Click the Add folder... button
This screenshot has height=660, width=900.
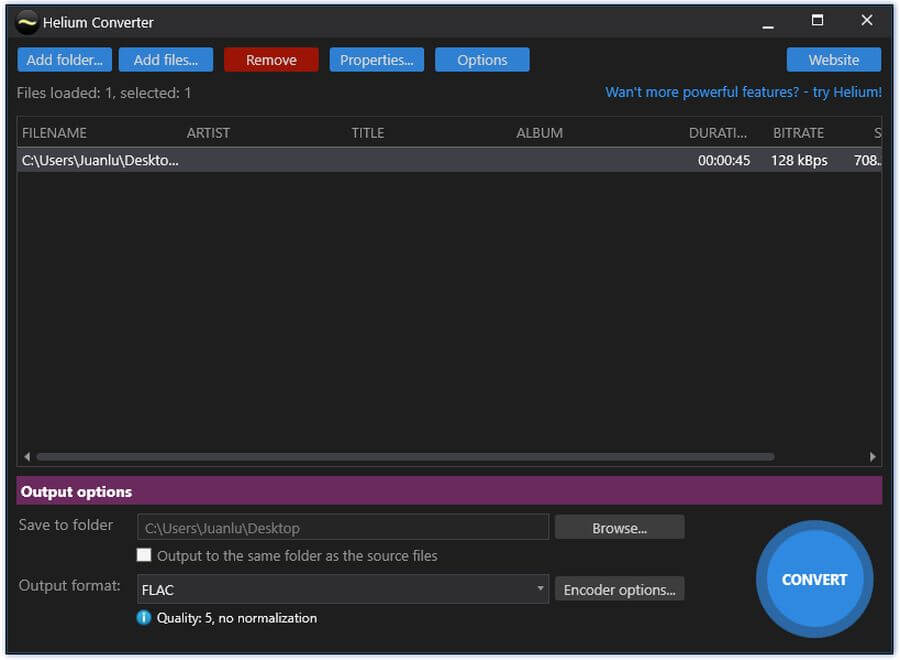click(x=65, y=60)
